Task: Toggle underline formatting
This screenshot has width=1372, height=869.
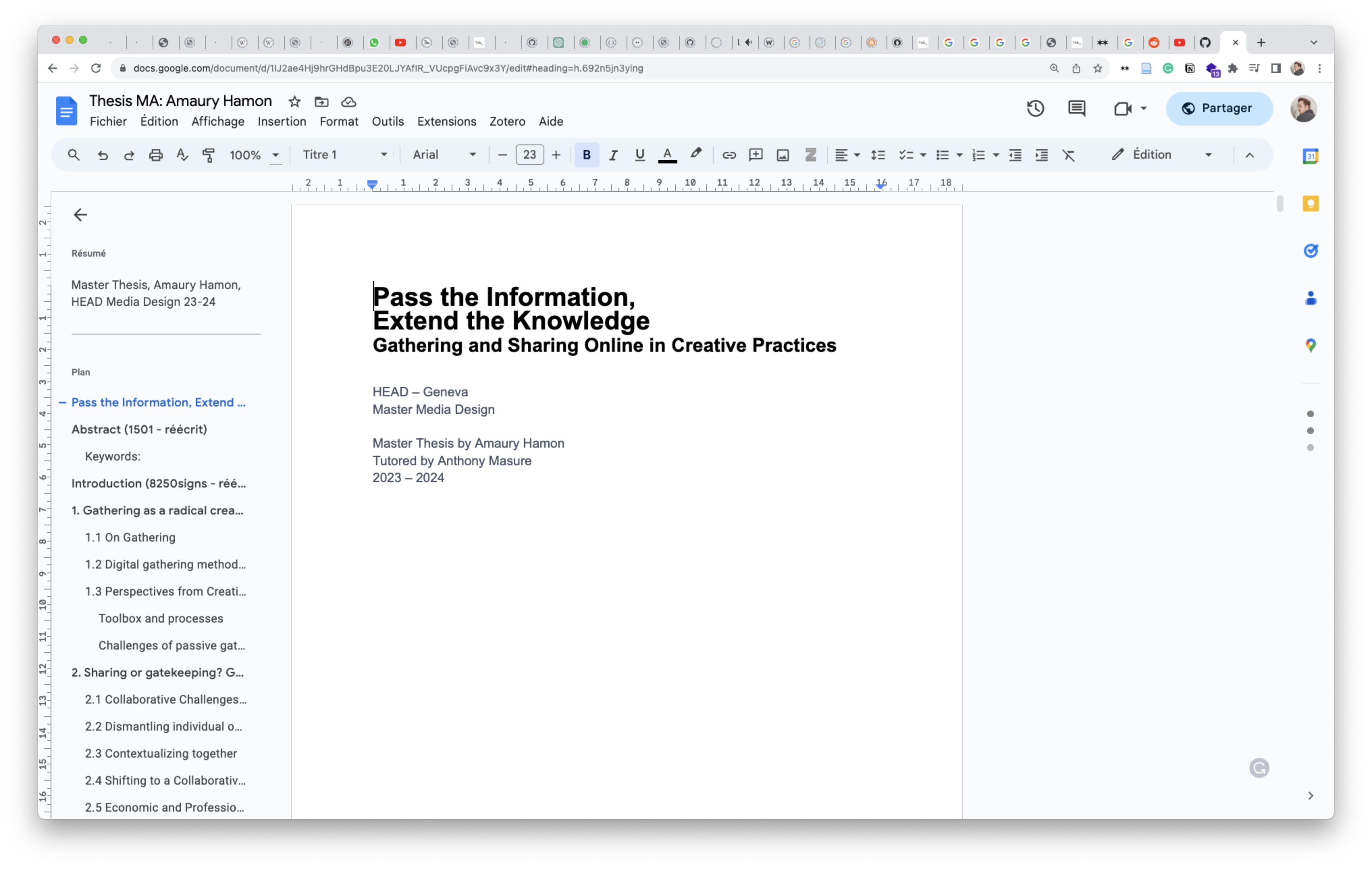Action: (639, 155)
